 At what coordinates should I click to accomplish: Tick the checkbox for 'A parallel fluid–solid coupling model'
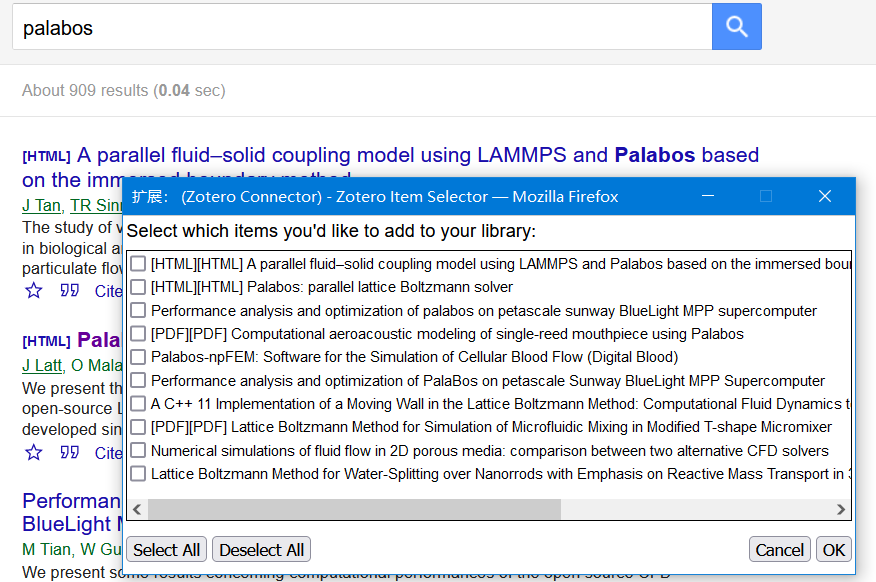point(138,264)
